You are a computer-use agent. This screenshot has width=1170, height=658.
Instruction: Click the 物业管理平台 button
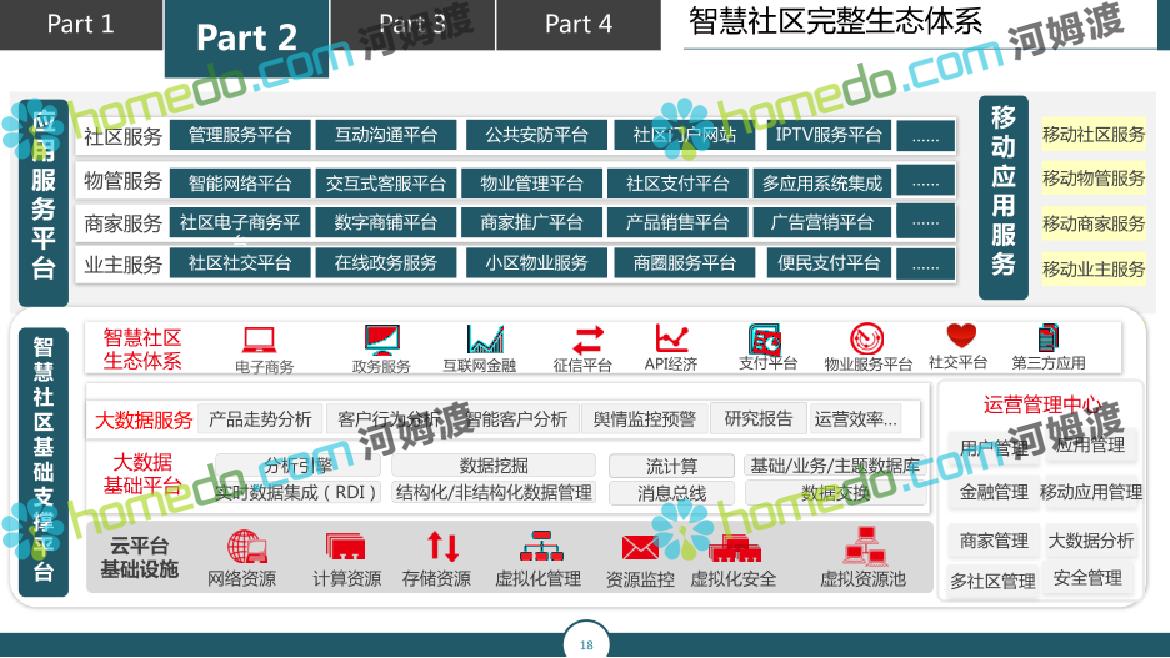pos(531,184)
